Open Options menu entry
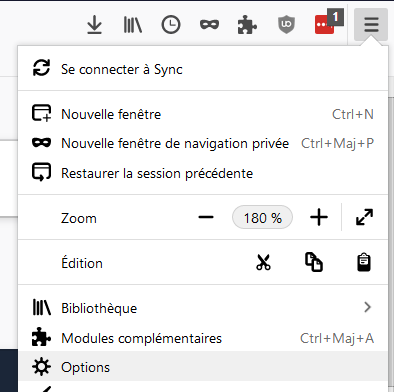Screen dimensions: 394x392 click(x=203, y=366)
